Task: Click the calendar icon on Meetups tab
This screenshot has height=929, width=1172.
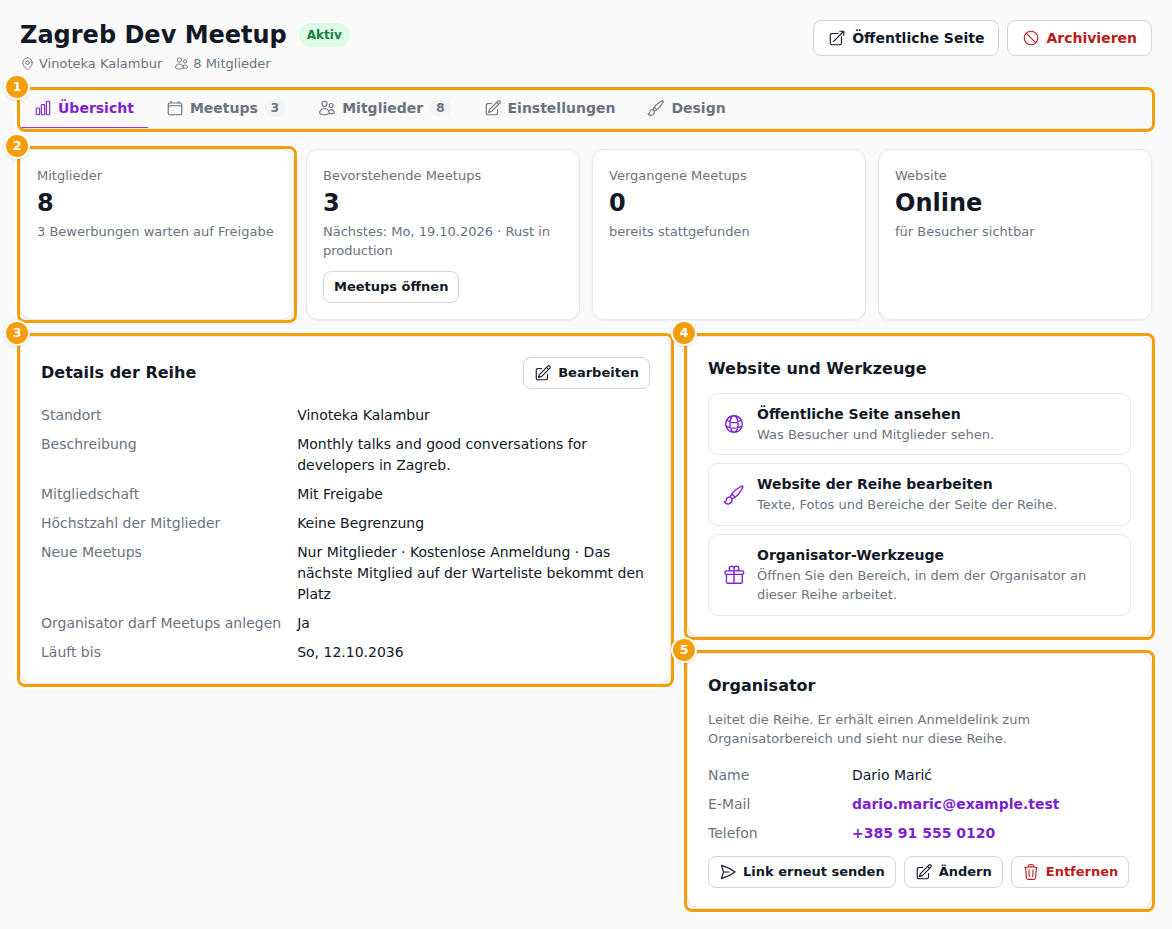Action: pyautogui.click(x=175, y=108)
